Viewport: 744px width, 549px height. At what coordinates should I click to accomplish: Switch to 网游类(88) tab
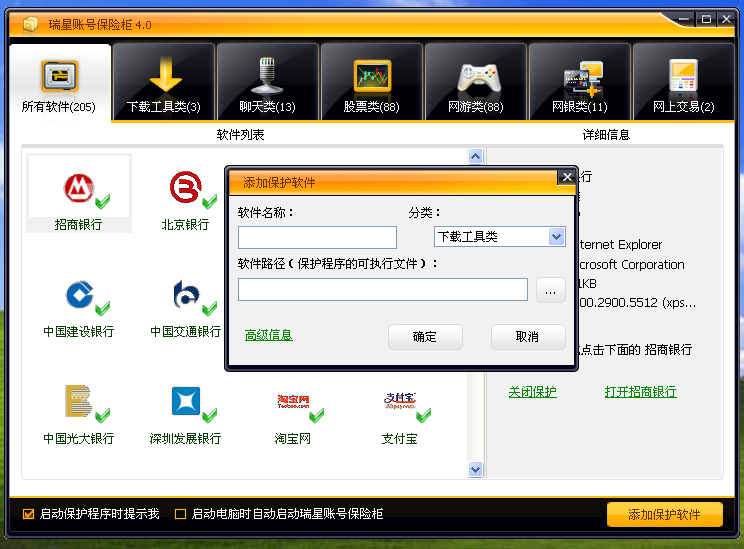475,82
